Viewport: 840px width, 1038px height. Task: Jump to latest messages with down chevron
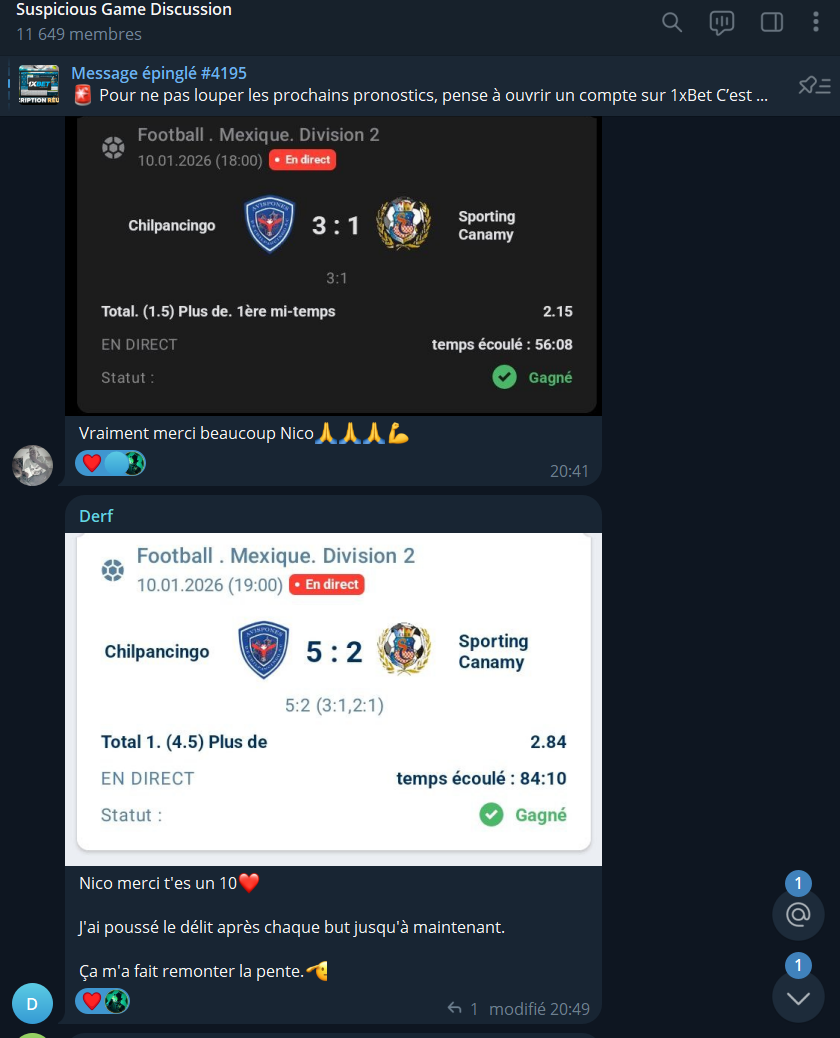798,998
